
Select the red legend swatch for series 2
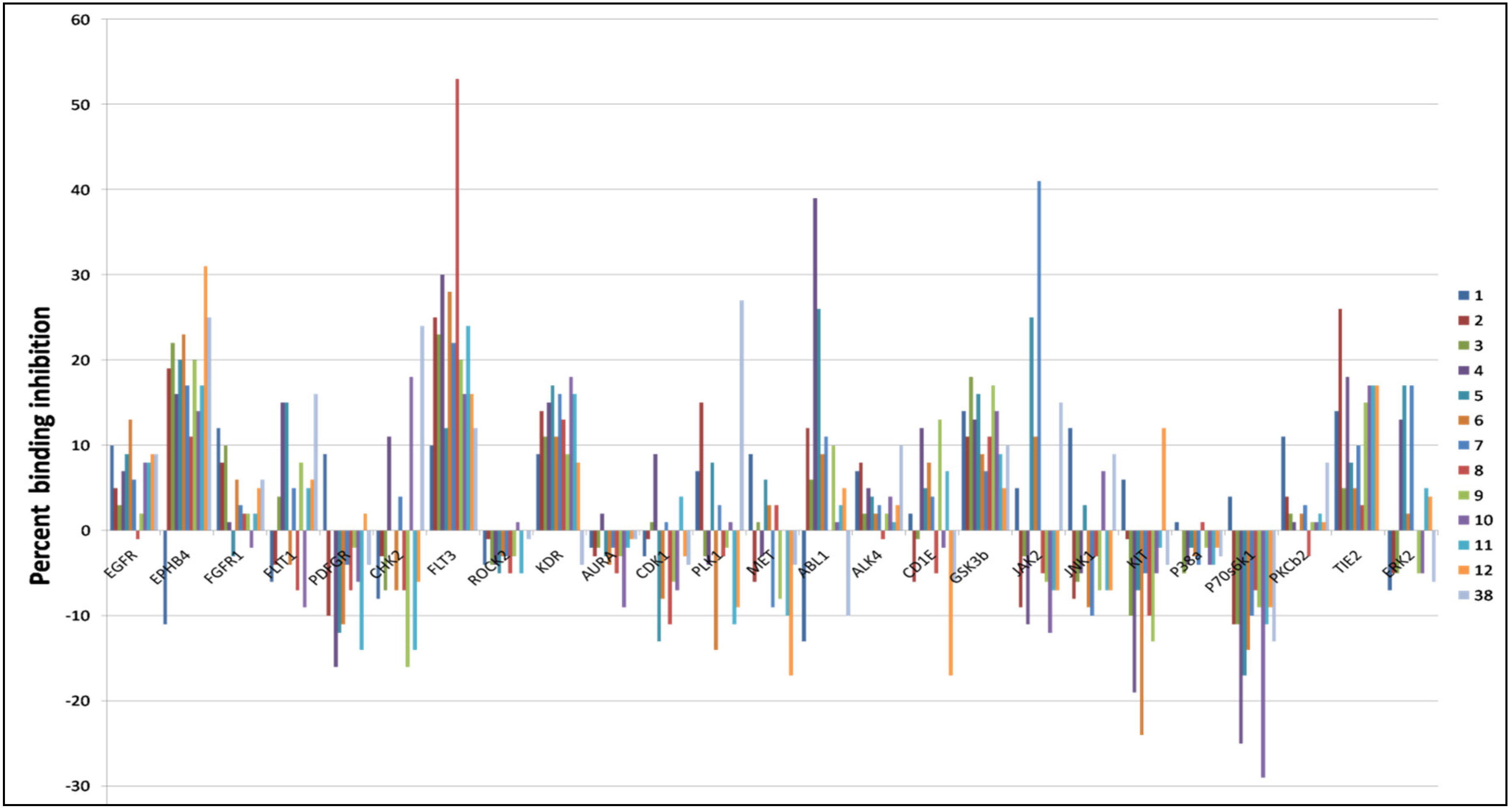point(1463,320)
